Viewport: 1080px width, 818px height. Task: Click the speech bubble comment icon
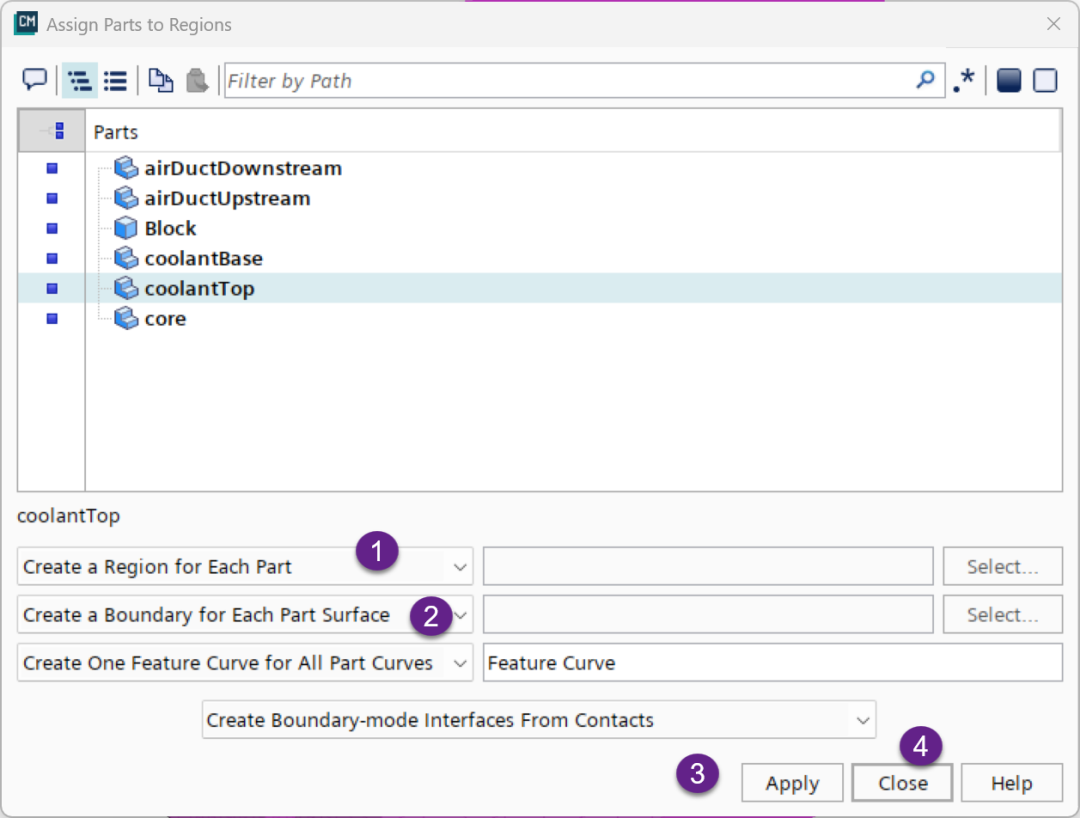pyautogui.click(x=34, y=80)
